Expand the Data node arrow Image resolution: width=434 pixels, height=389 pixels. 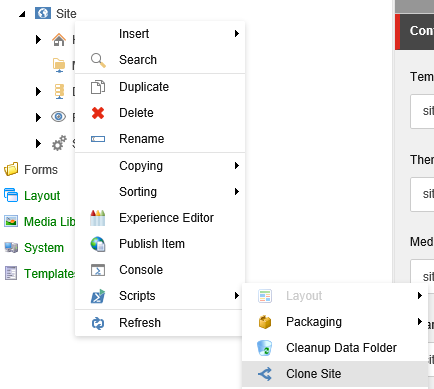(38, 91)
